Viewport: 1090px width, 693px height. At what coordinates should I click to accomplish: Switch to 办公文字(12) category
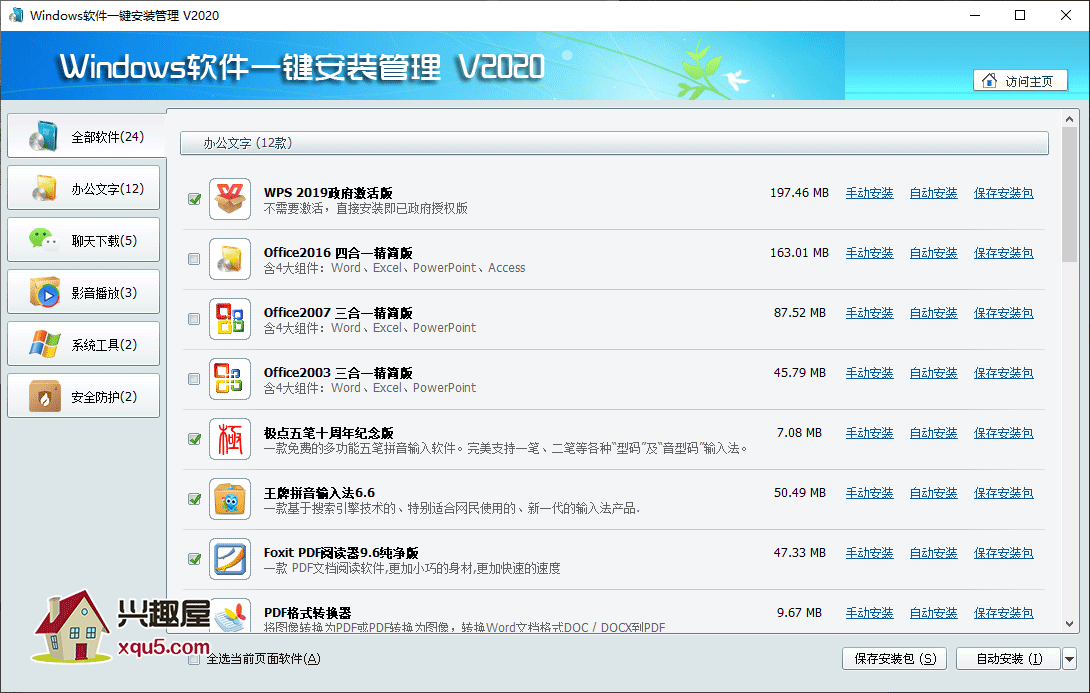(x=83, y=188)
